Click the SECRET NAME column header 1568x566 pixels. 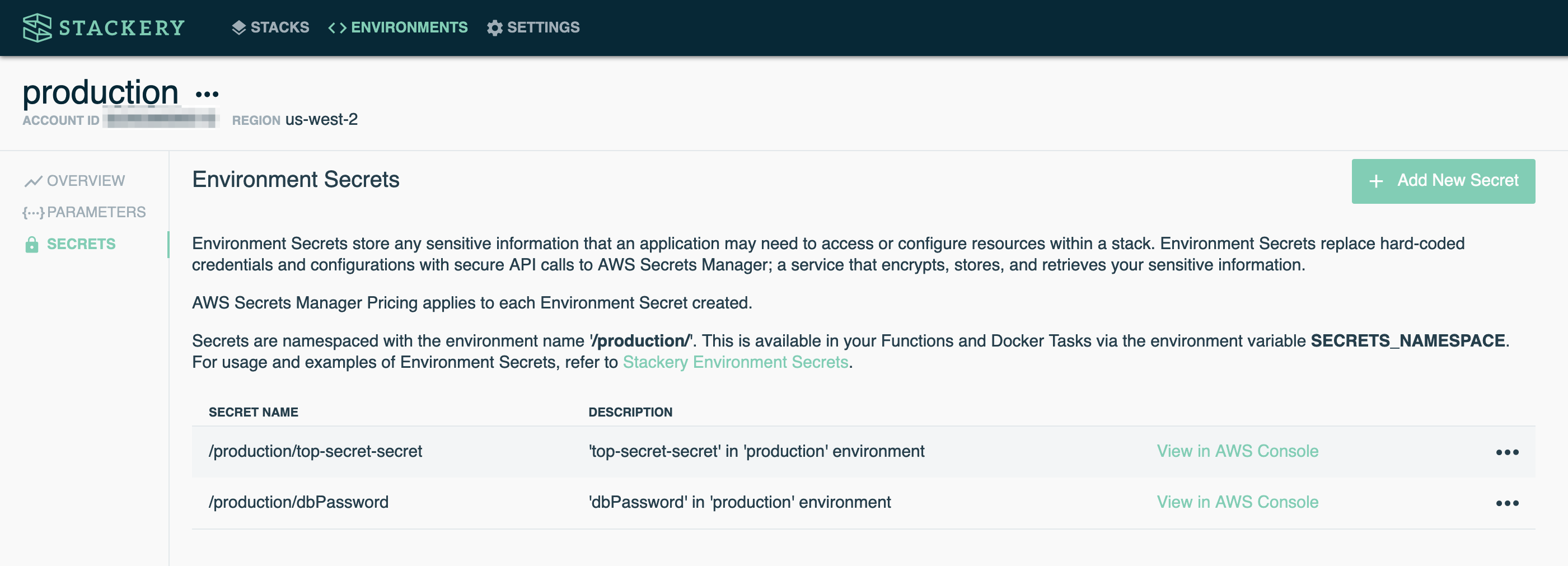(253, 412)
